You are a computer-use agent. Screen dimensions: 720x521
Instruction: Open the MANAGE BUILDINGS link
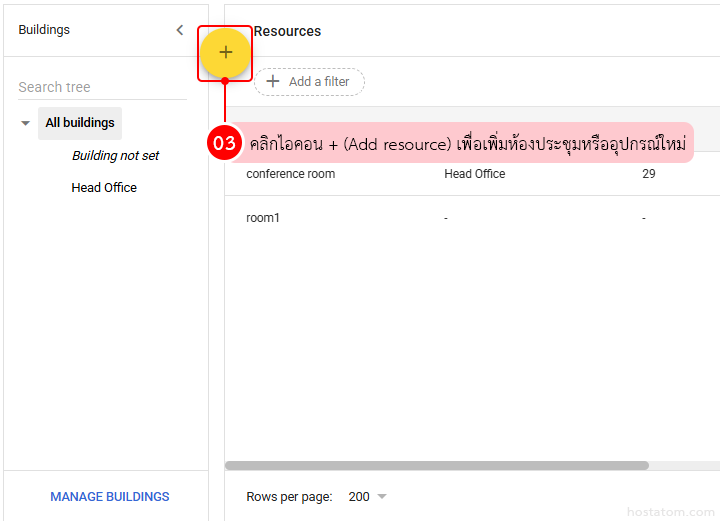pos(110,497)
